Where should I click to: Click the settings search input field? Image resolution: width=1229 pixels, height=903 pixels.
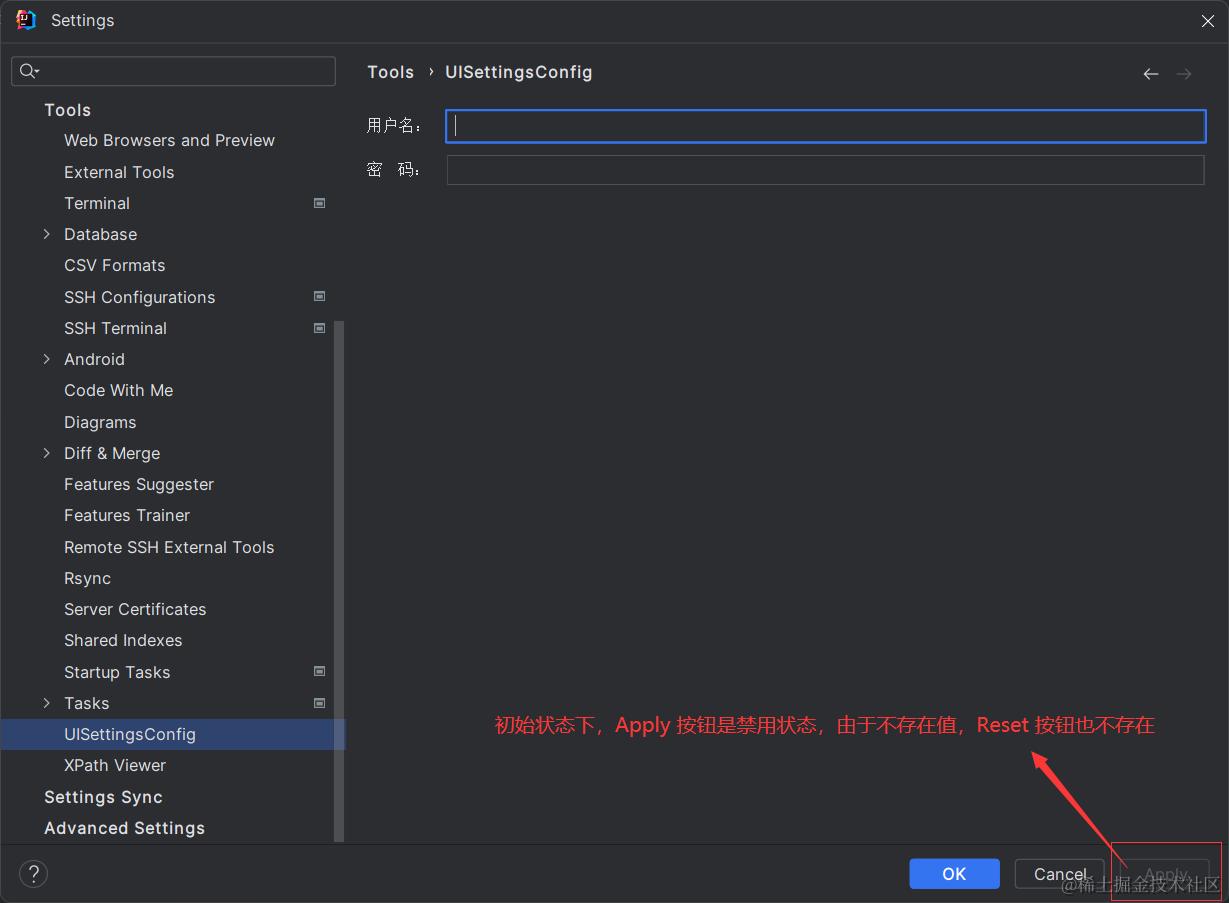coord(174,71)
